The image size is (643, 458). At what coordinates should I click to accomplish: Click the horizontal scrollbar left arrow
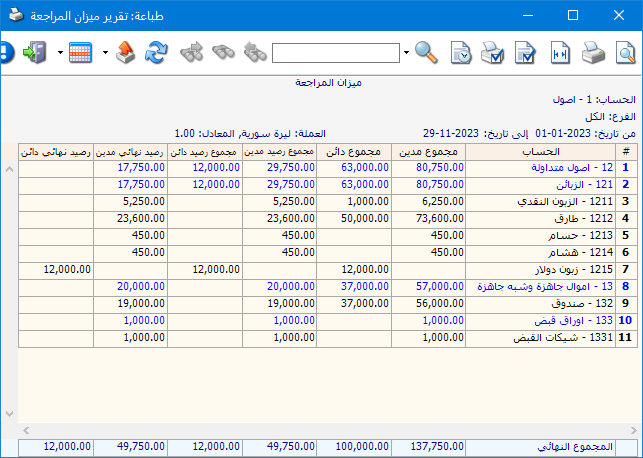(x=26, y=430)
